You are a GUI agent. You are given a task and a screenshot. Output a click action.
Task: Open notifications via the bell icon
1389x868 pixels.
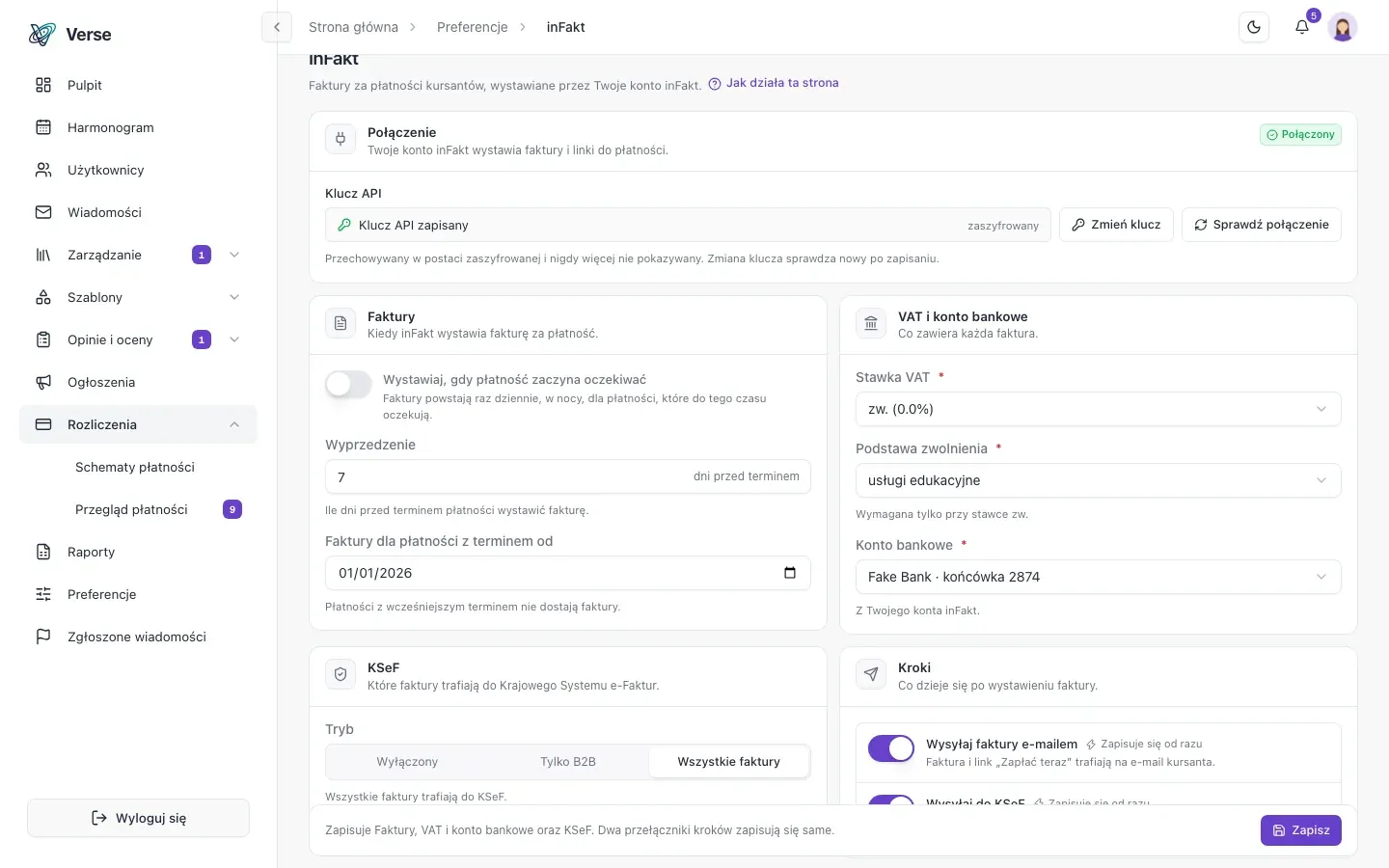1302,27
